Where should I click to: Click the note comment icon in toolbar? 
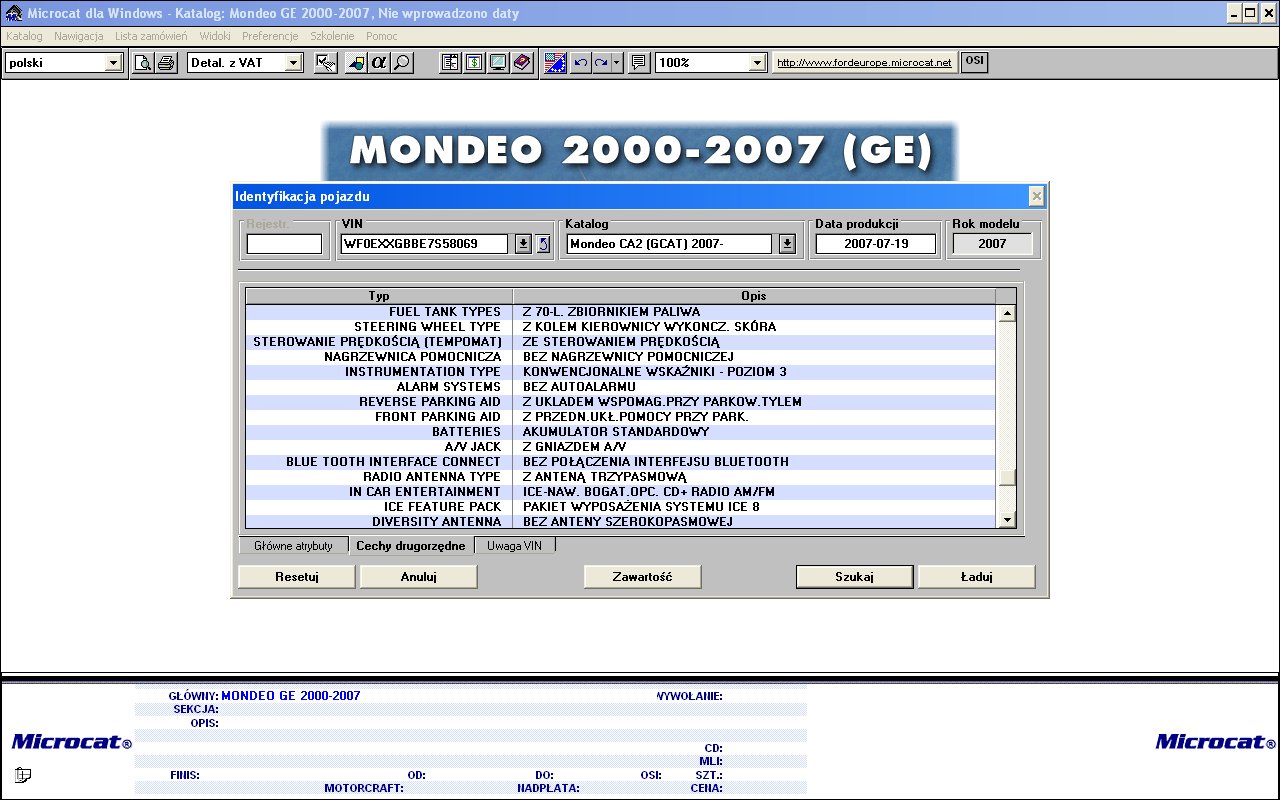click(639, 63)
